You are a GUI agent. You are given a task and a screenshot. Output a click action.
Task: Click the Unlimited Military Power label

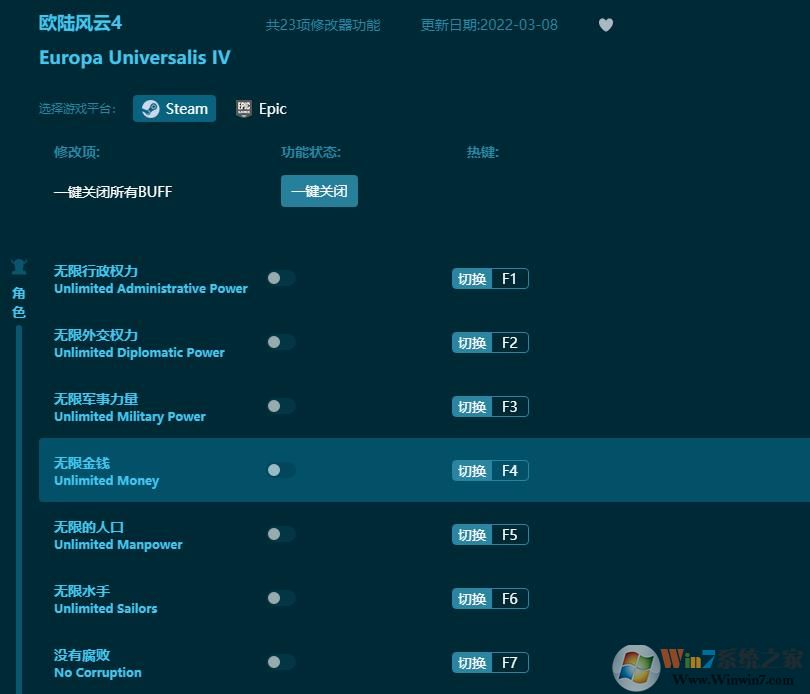click(130, 417)
